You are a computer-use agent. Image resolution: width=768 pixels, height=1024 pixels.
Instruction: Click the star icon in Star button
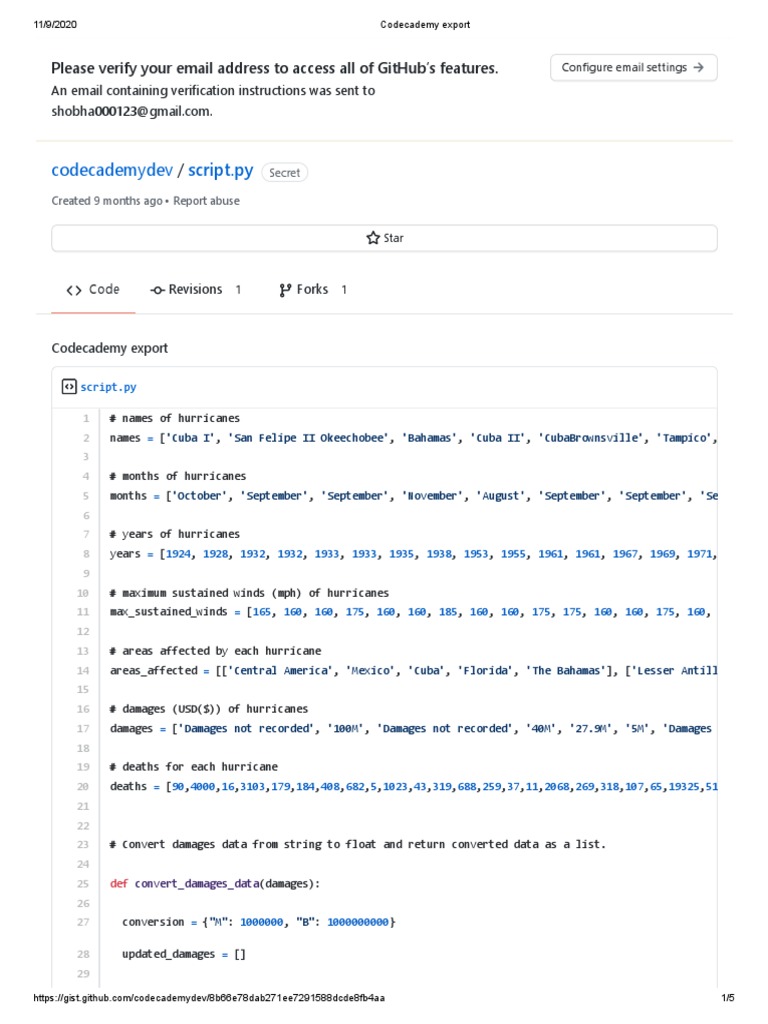pos(373,238)
